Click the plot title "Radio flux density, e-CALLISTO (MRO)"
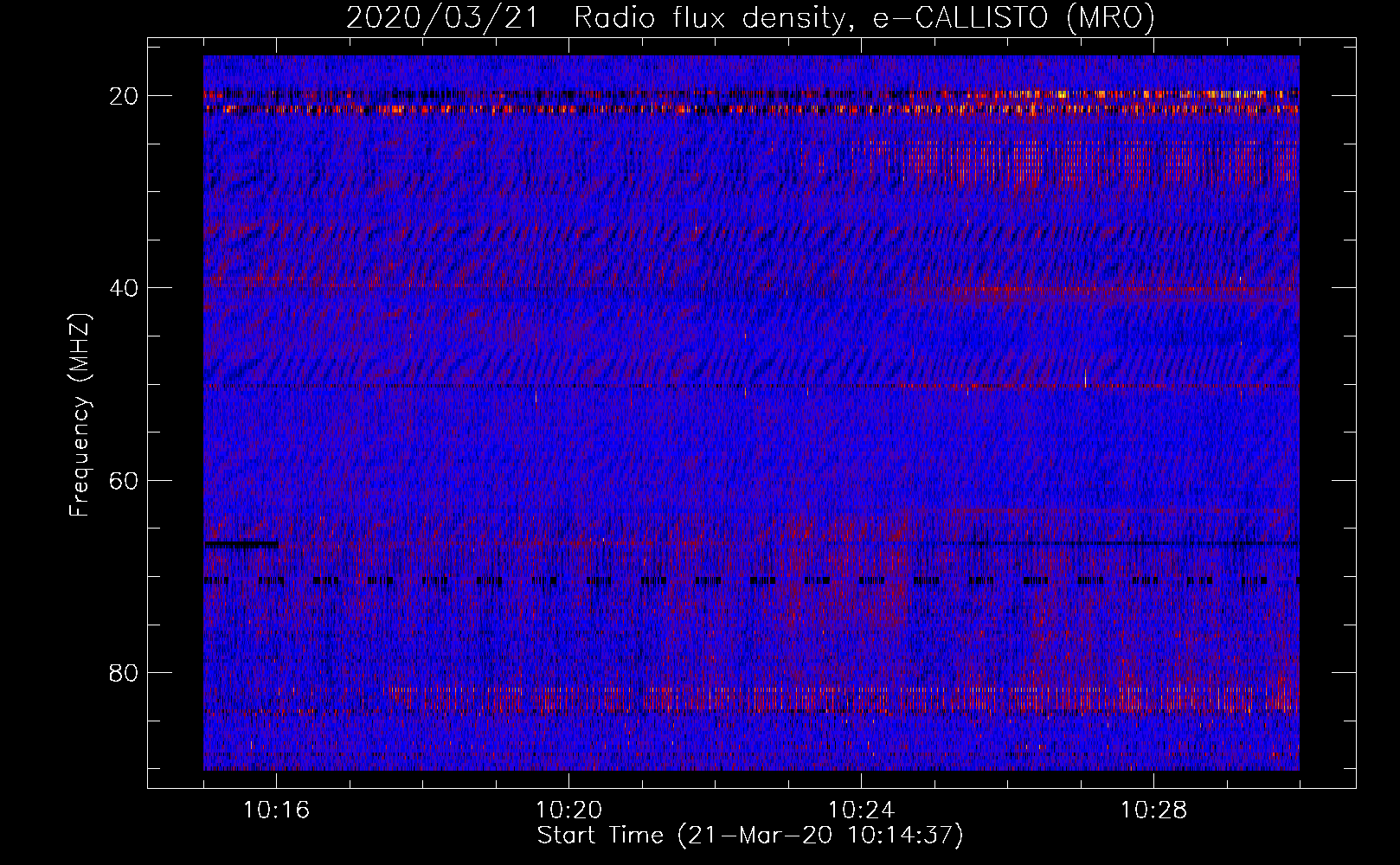 point(864,17)
